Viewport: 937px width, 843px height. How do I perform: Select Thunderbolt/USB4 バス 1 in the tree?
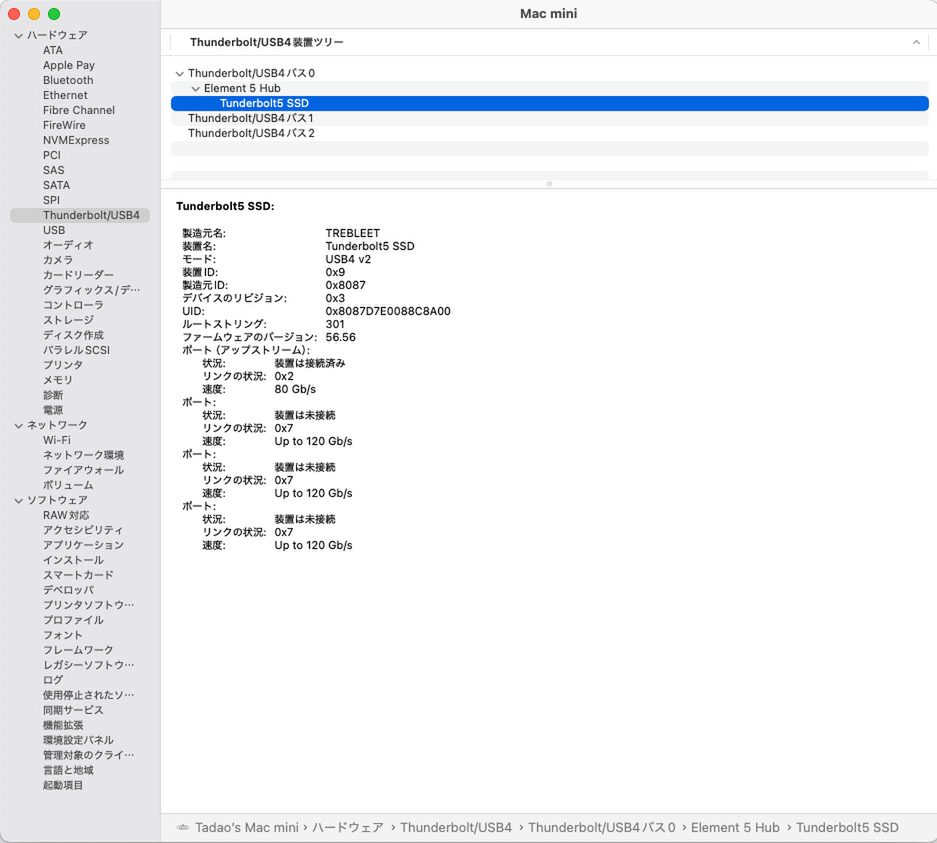pos(251,118)
